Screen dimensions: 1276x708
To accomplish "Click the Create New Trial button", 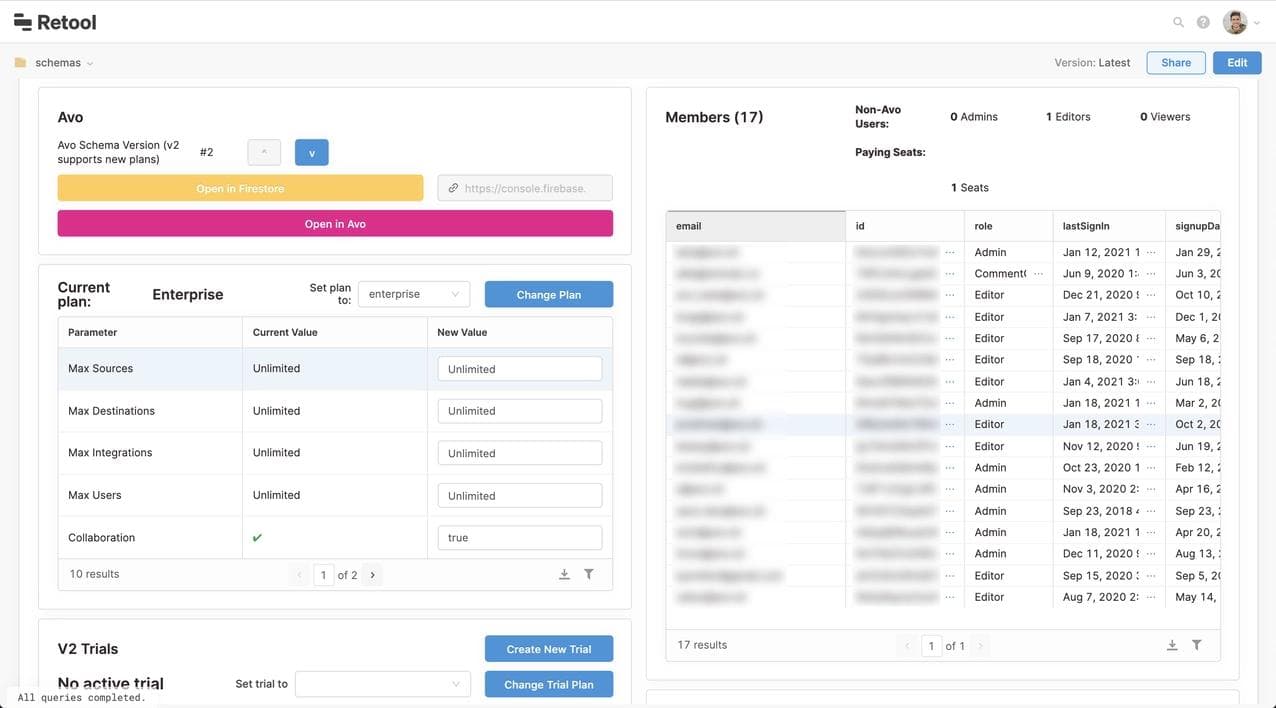I will 548,649.
